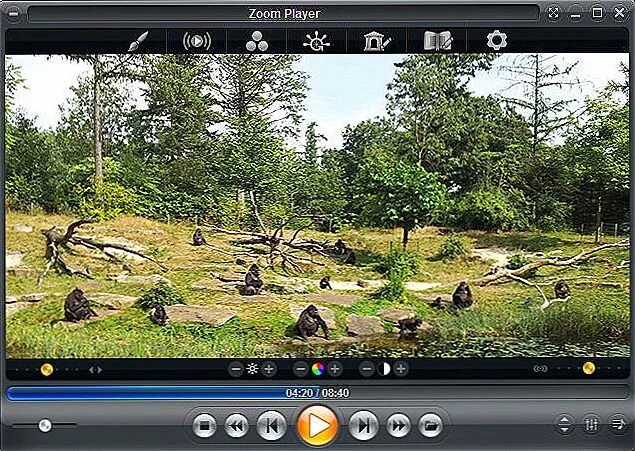This screenshot has height=451, width=635.
Task: Skip to the previous track
Action: click(x=271, y=425)
